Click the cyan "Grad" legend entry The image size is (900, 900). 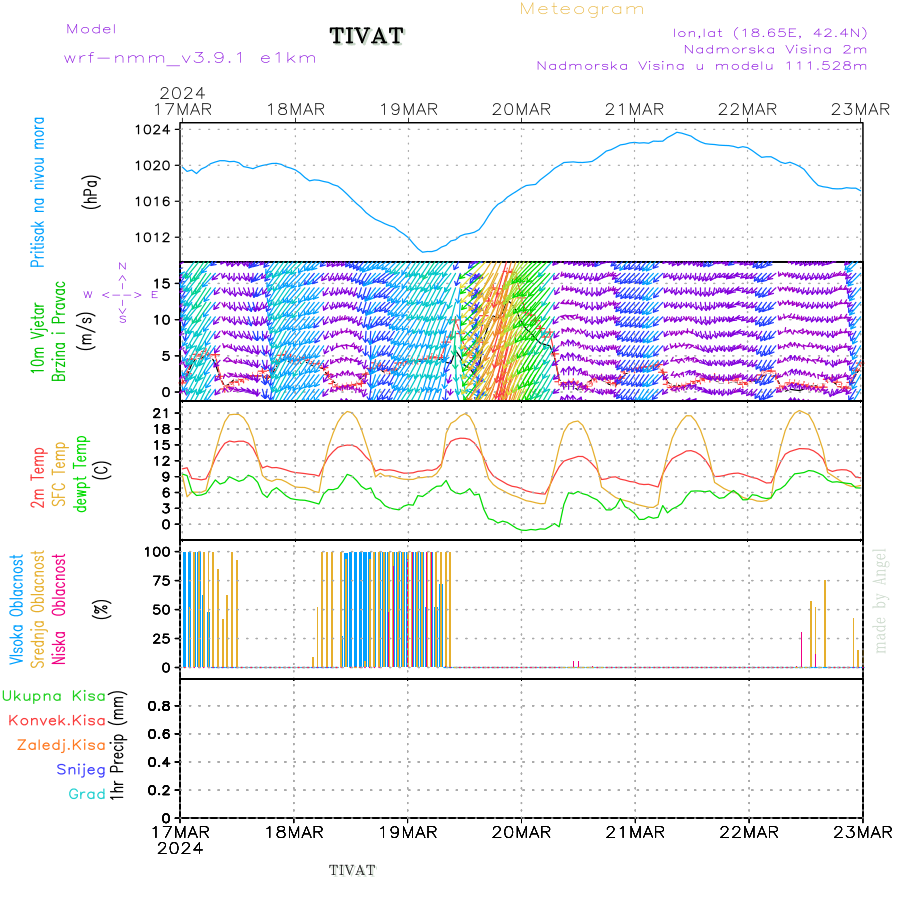click(87, 794)
